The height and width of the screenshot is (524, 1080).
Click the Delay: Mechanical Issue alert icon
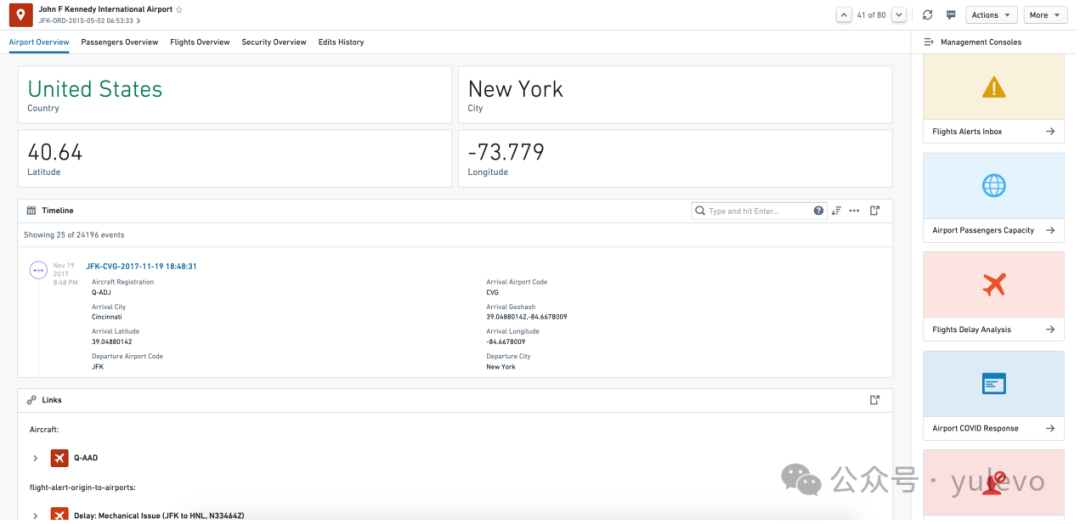(x=59, y=515)
